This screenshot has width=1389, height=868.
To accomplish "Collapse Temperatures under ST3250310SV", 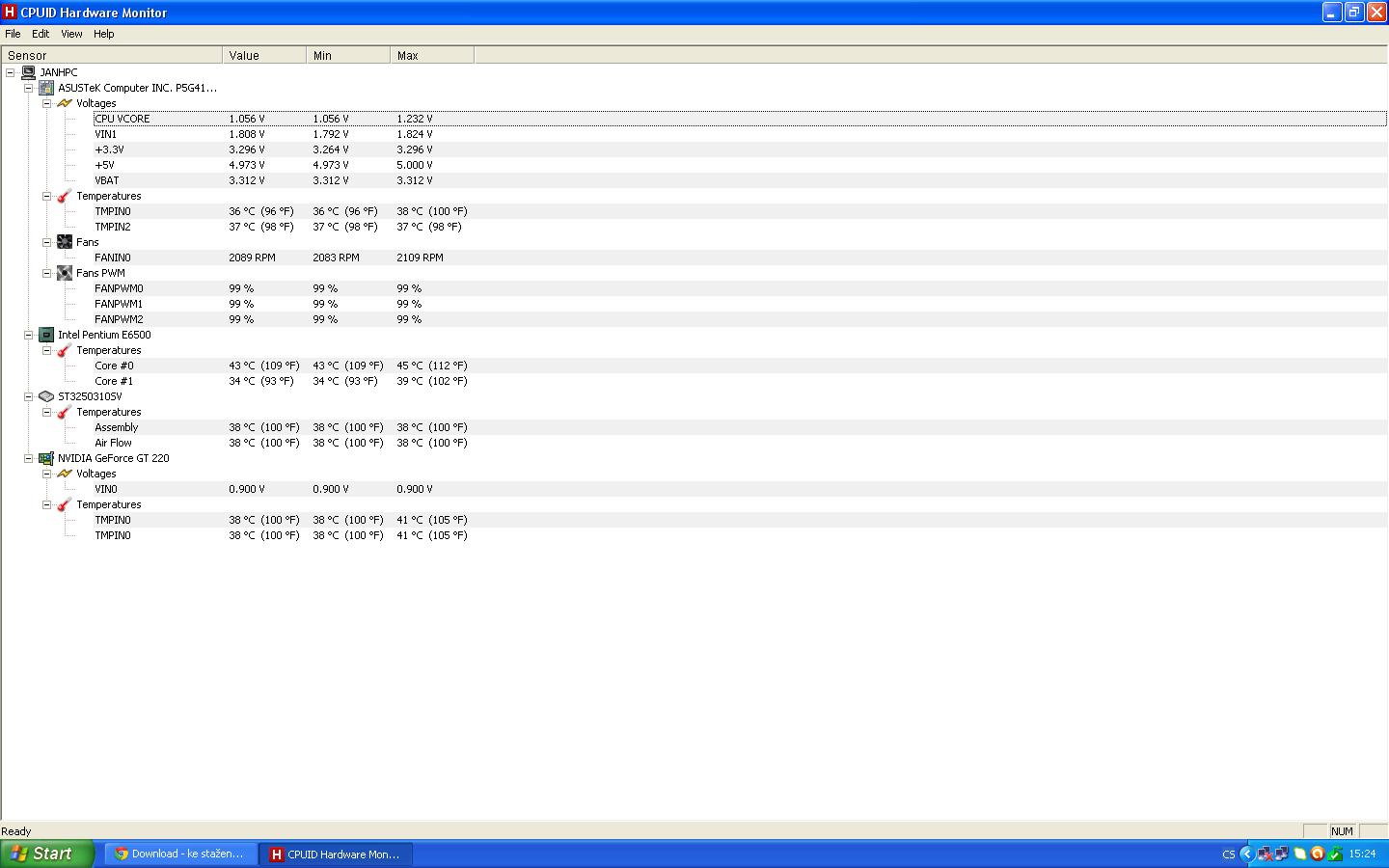I will coord(46,412).
